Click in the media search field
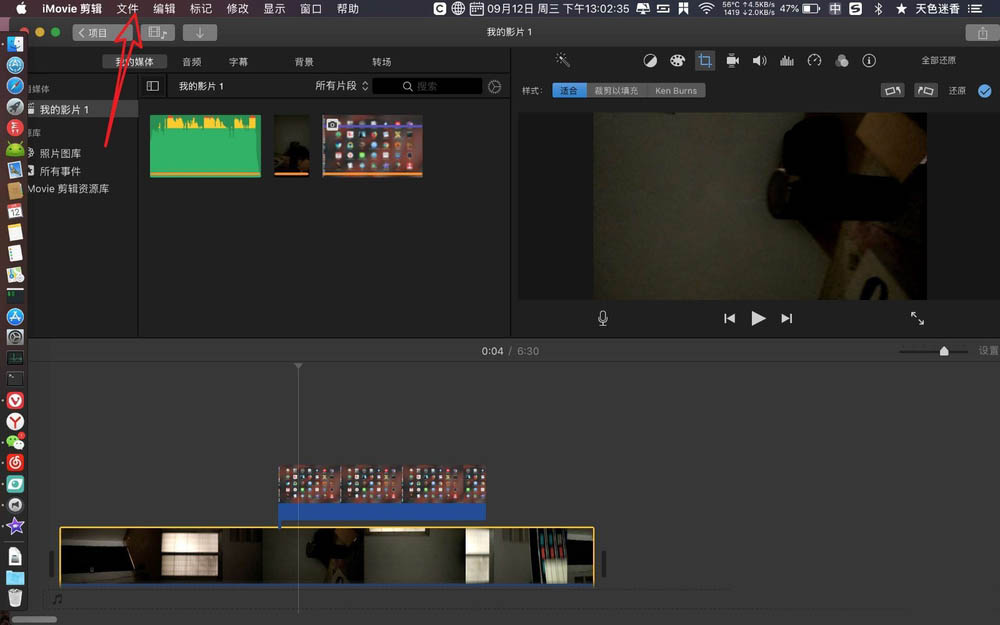Screen dimensions: 1000x625 427,86
